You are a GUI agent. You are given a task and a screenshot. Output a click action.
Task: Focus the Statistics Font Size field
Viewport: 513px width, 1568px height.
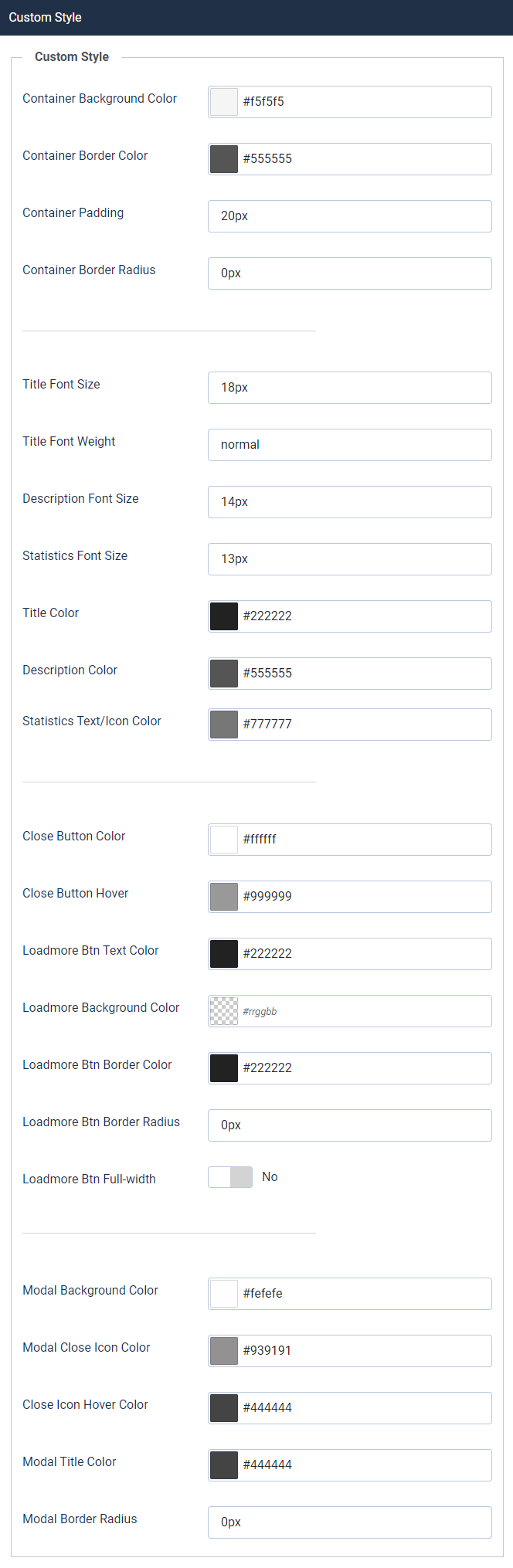(349, 559)
